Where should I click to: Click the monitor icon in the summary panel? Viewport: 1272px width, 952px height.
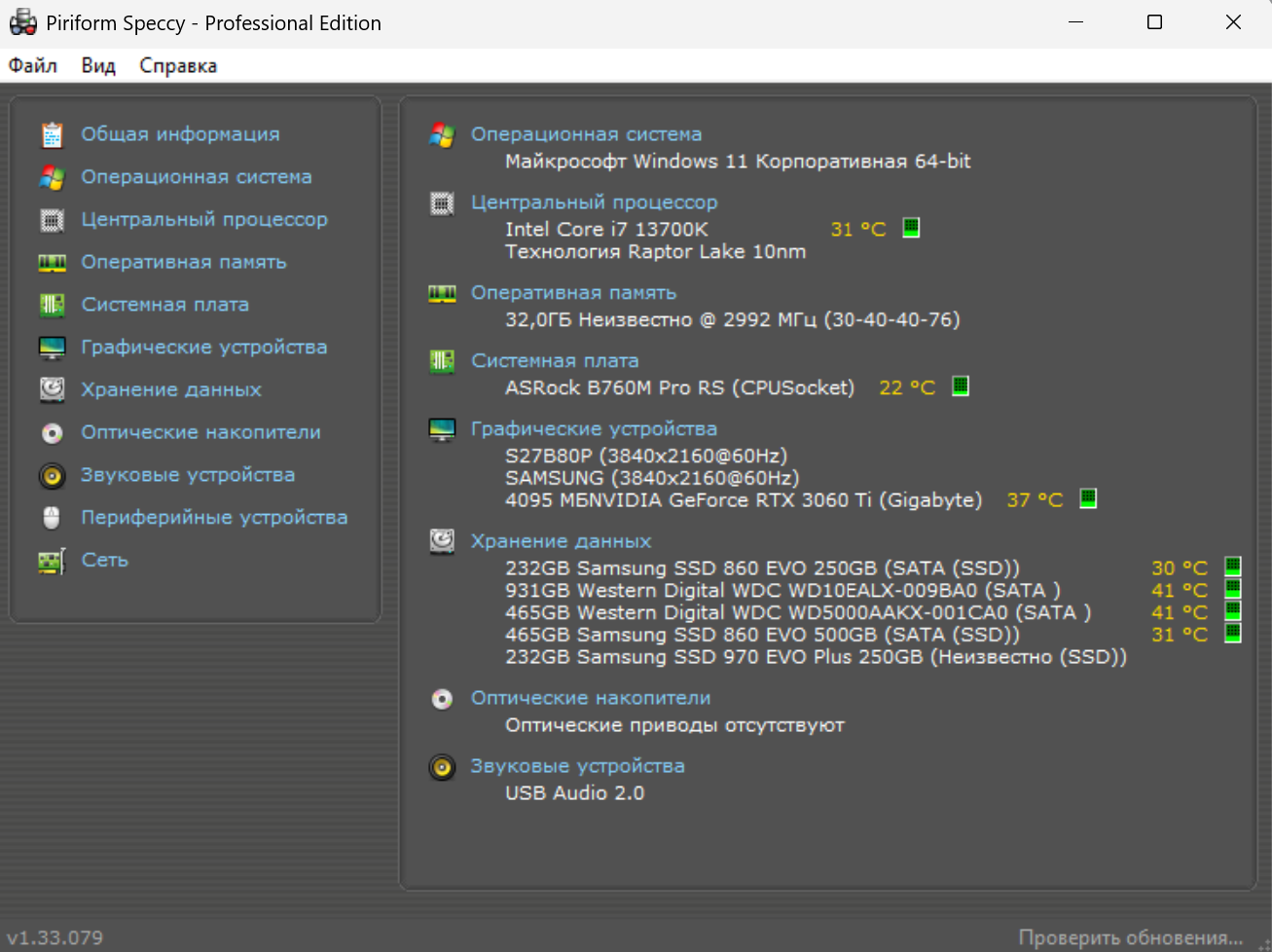[442, 429]
